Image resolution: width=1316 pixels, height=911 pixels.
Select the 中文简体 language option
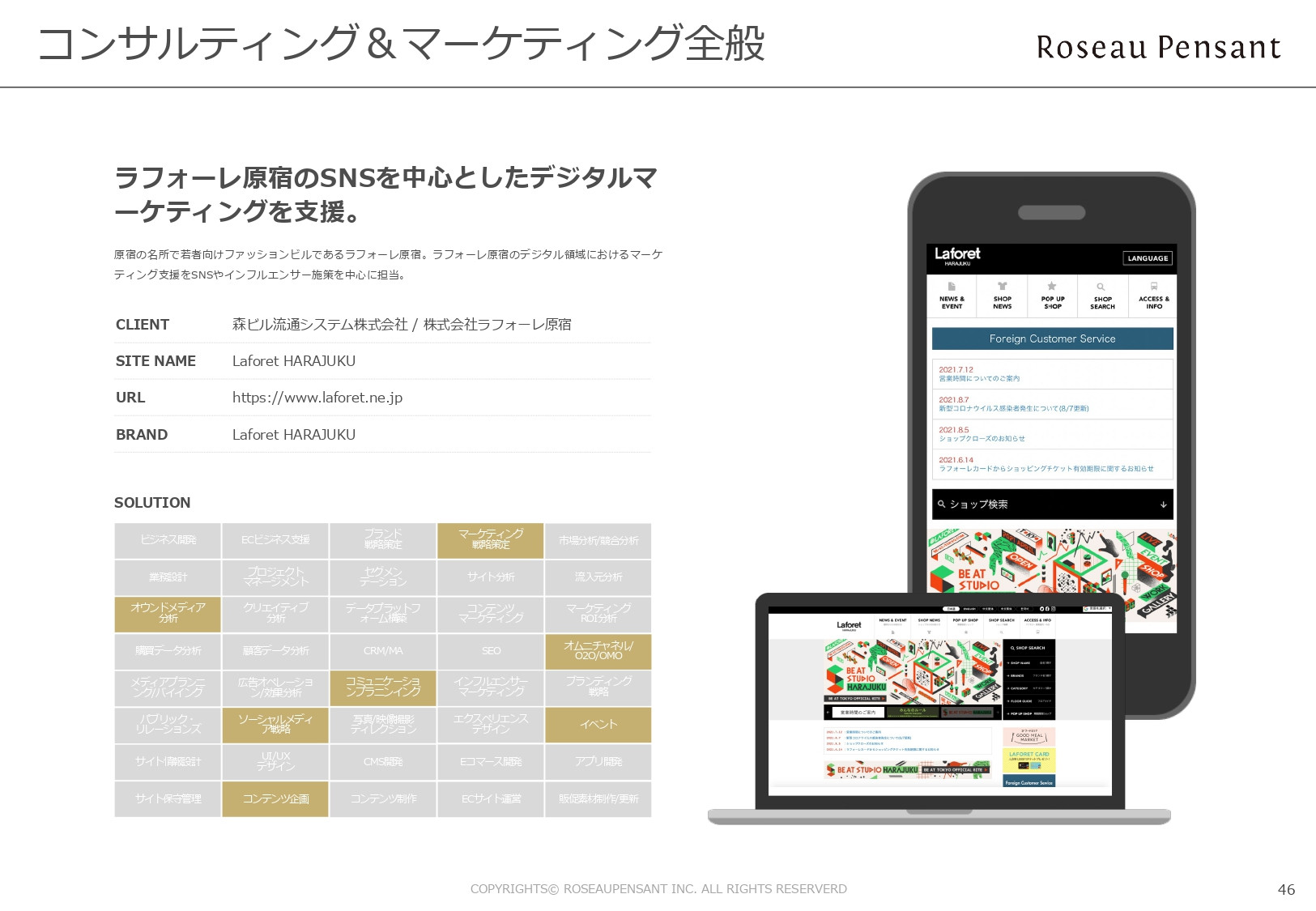[988, 609]
